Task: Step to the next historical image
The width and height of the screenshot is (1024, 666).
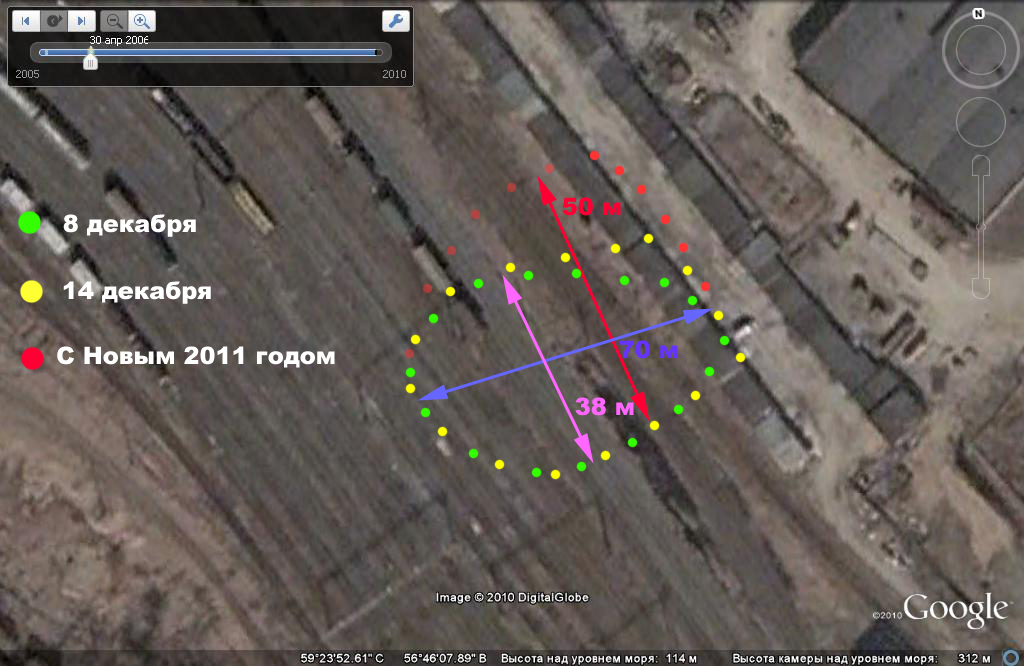Action: (x=82, y=20)
